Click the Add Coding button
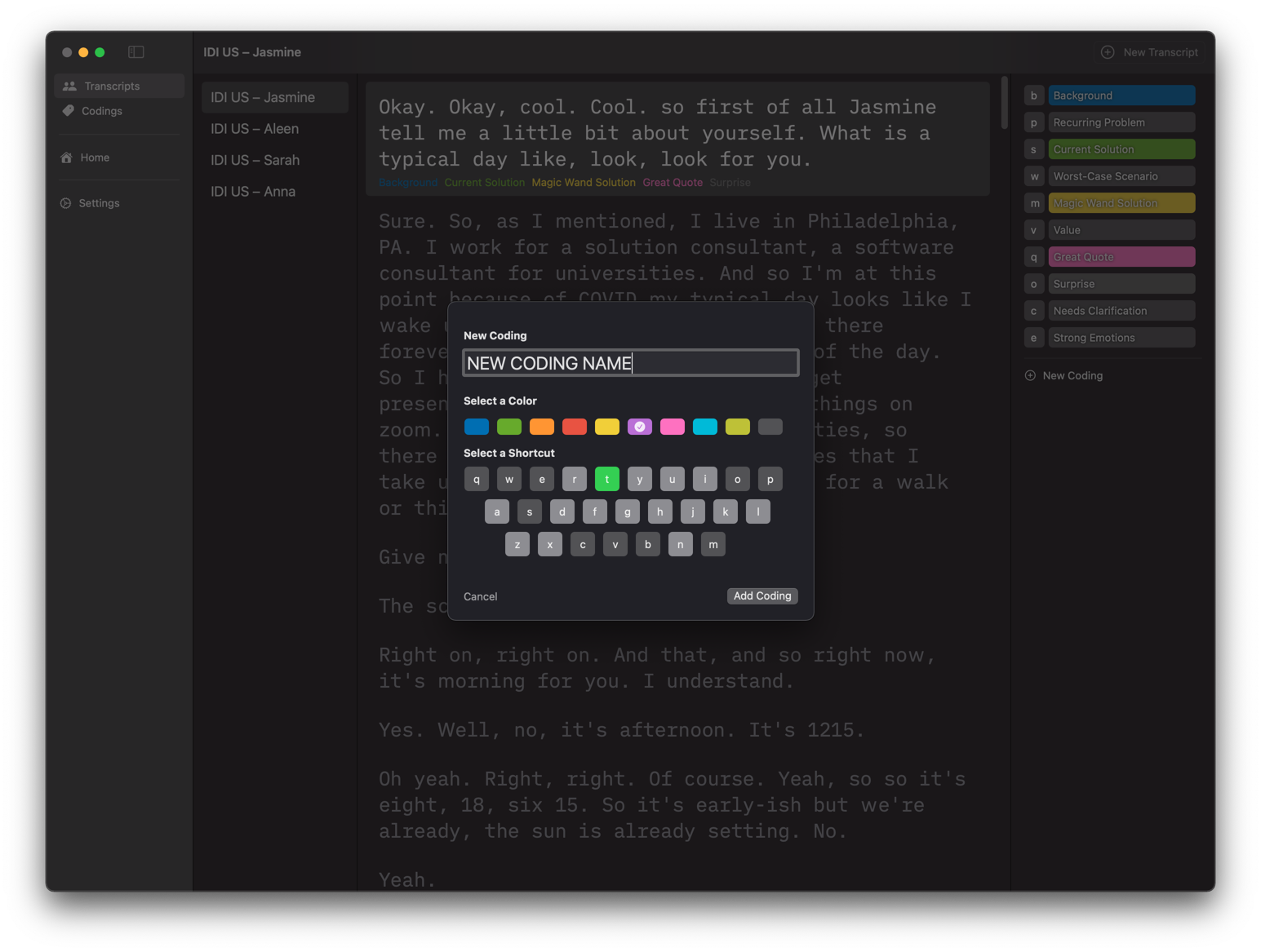 tap(762, 596)
